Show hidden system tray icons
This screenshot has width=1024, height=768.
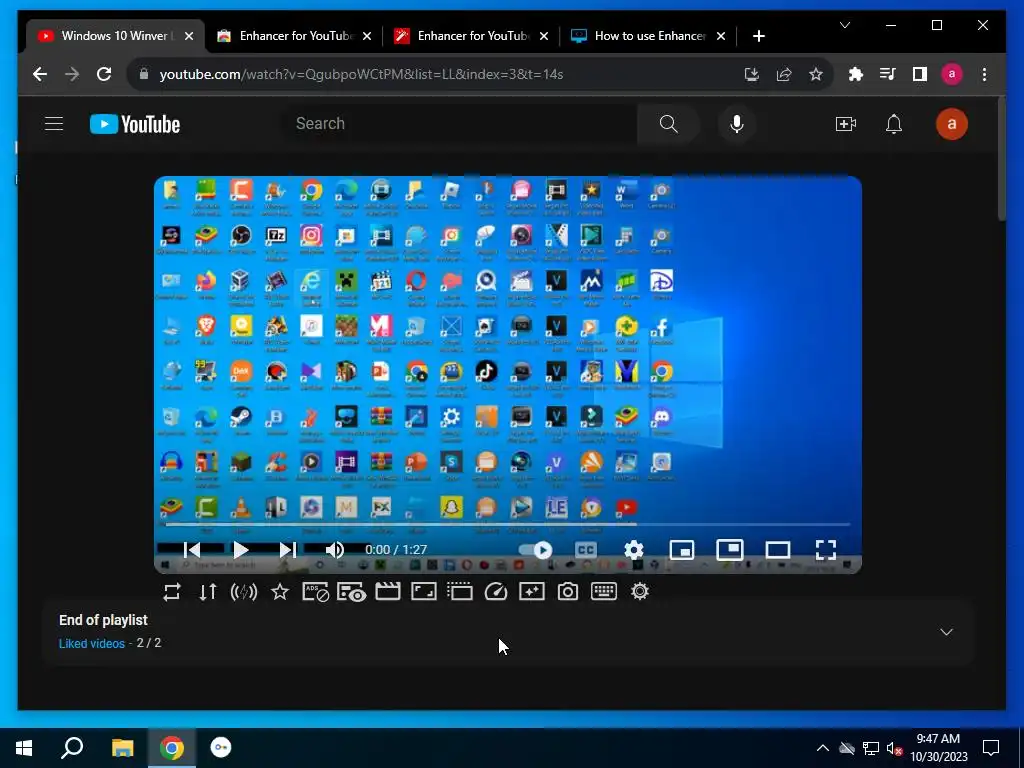point(823,748)
